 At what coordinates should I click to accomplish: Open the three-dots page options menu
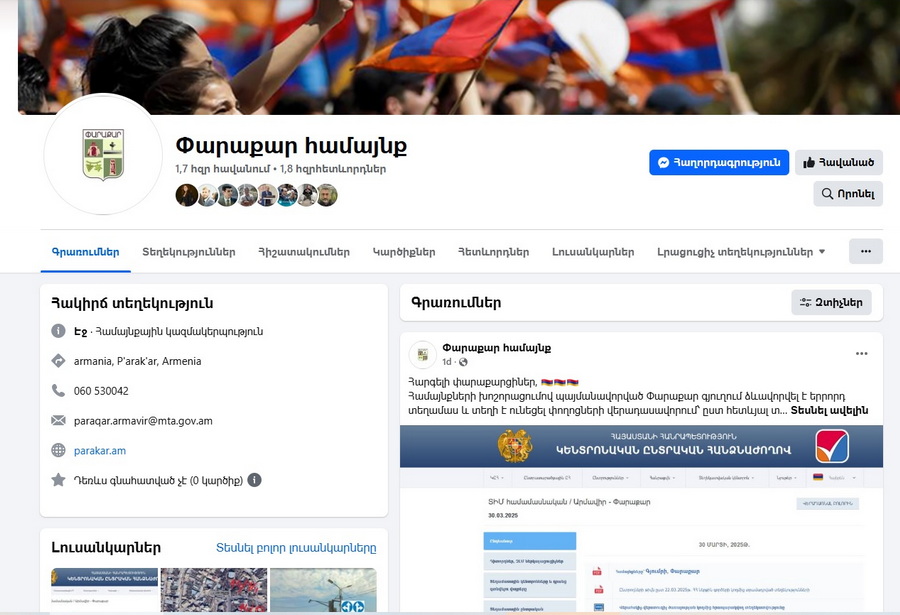pos(866,252)
